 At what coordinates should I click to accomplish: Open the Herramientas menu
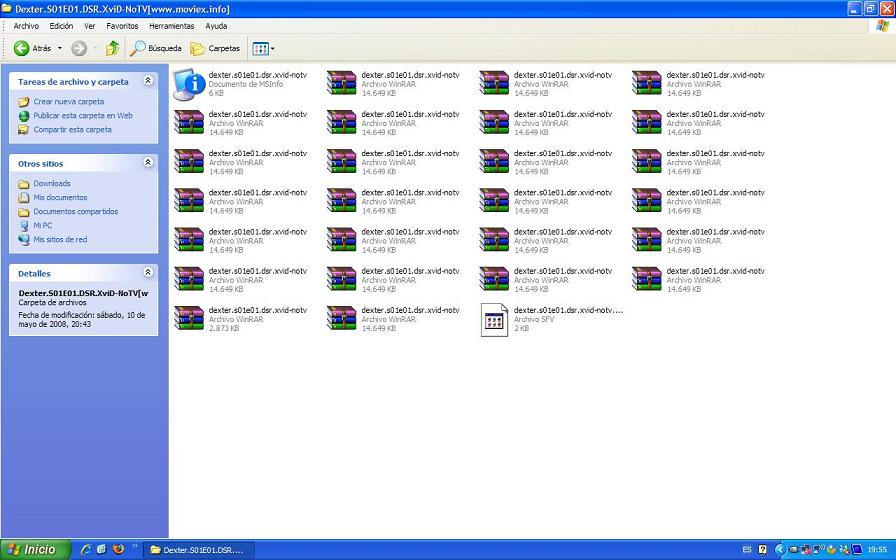172,26
